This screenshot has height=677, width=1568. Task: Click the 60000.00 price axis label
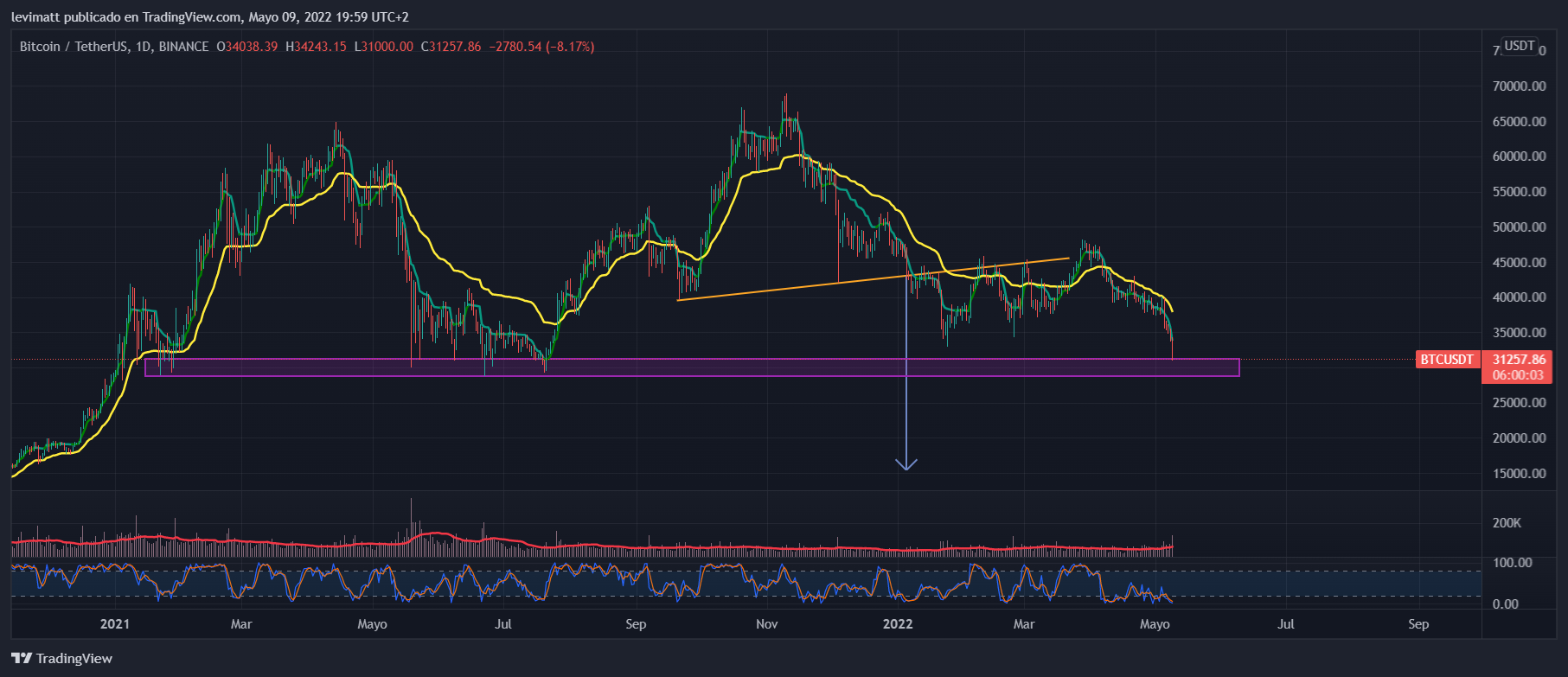[x=1519, y=156]
